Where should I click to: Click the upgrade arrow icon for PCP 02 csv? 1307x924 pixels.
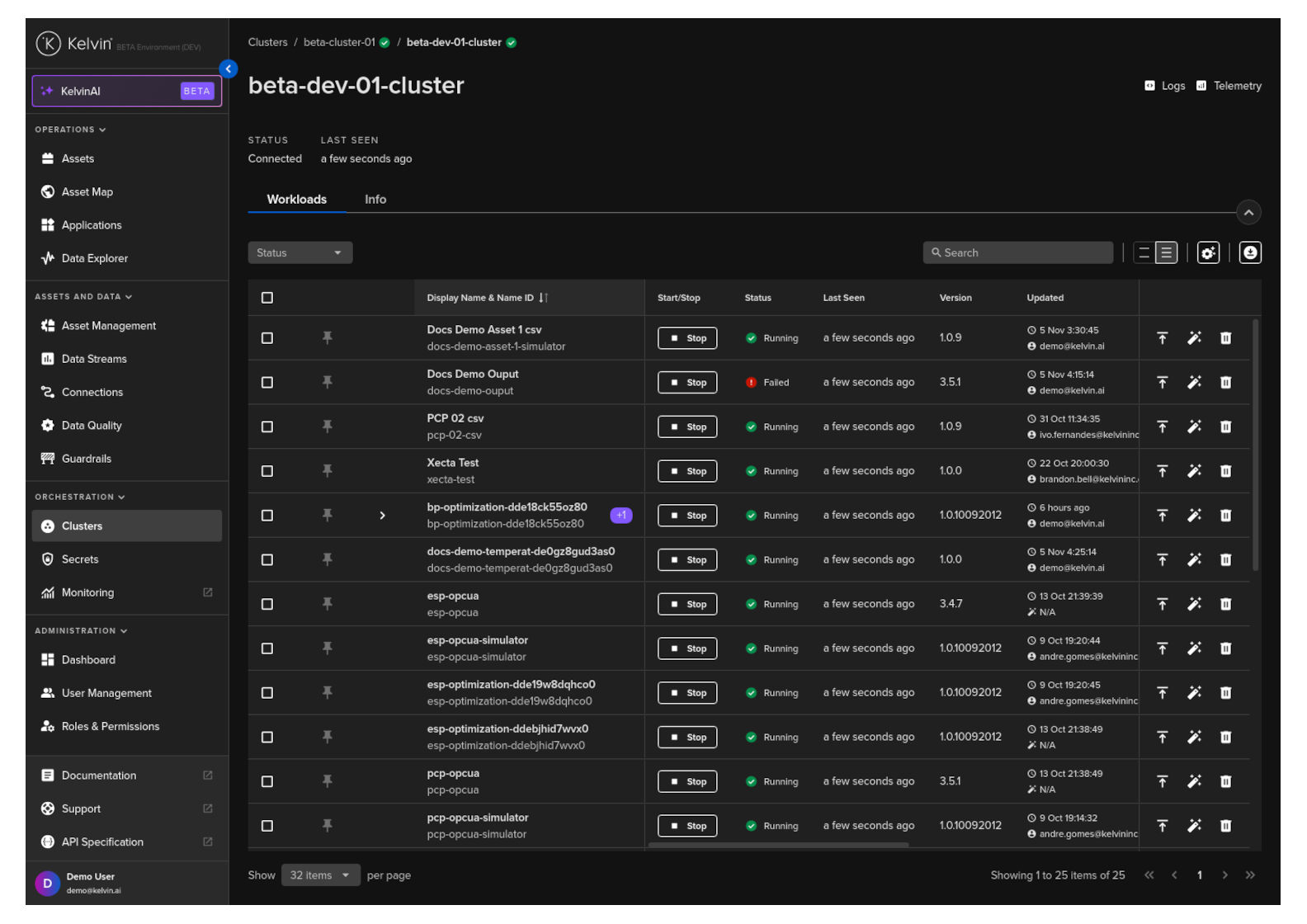coord(1162,427)
